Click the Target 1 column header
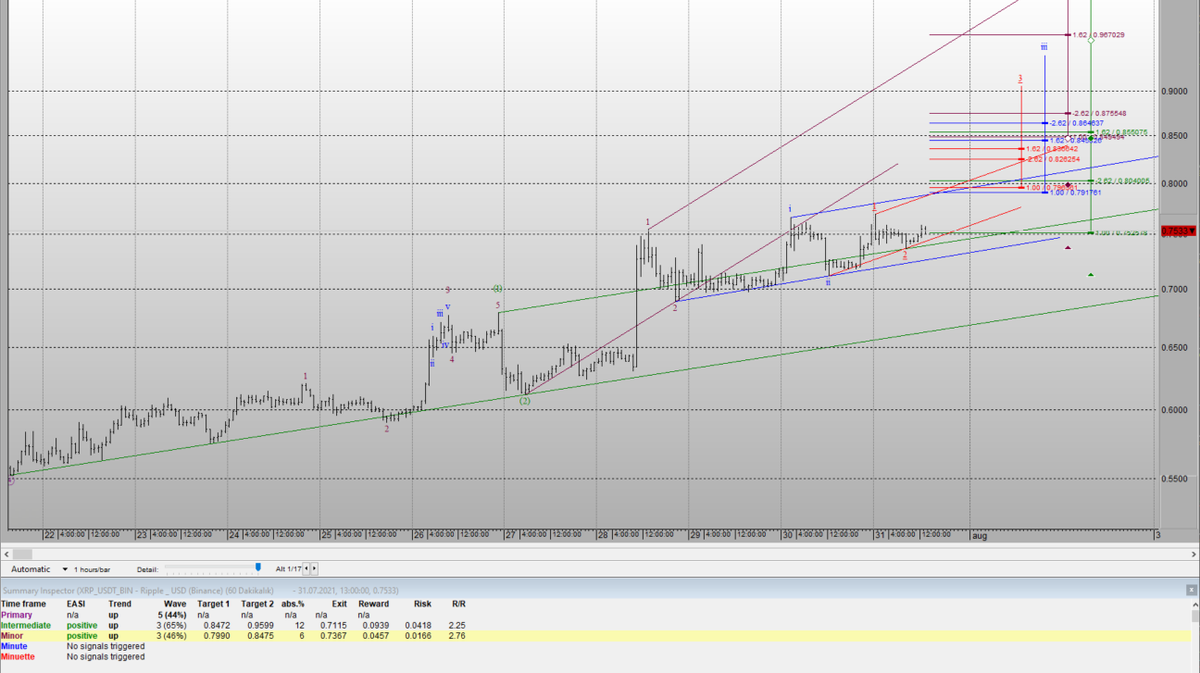The width and height of the screenshot is (1200, 673). click(x=214, y=604)
